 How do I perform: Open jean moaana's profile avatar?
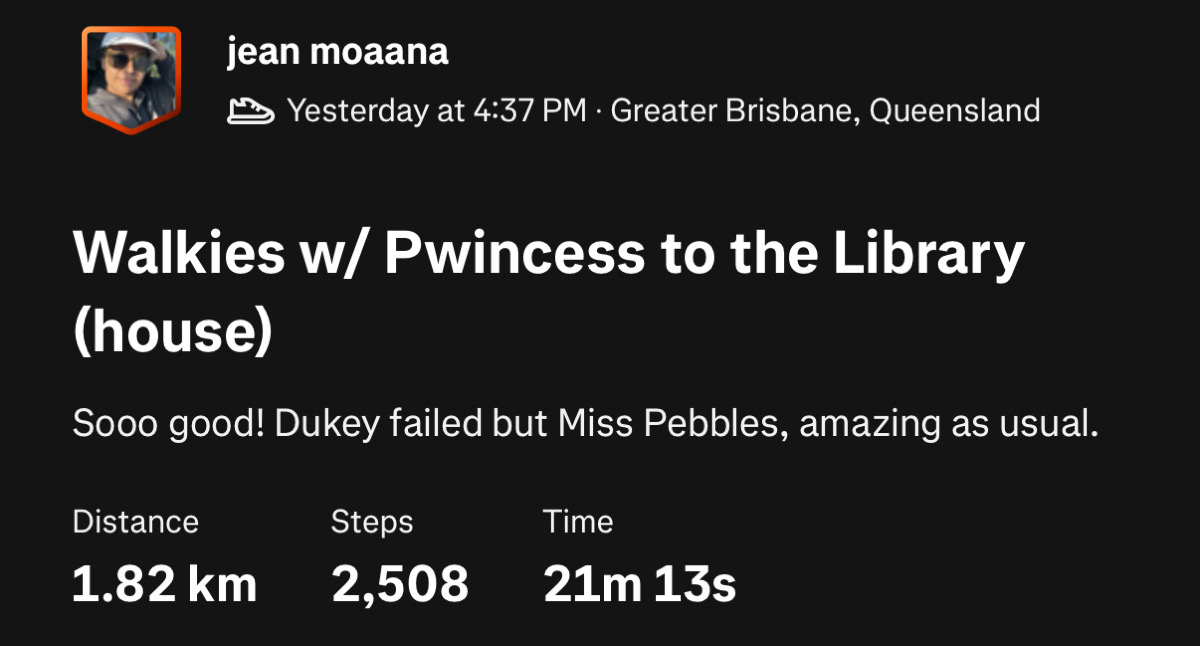pyautogui.click(x=131, y=77)
